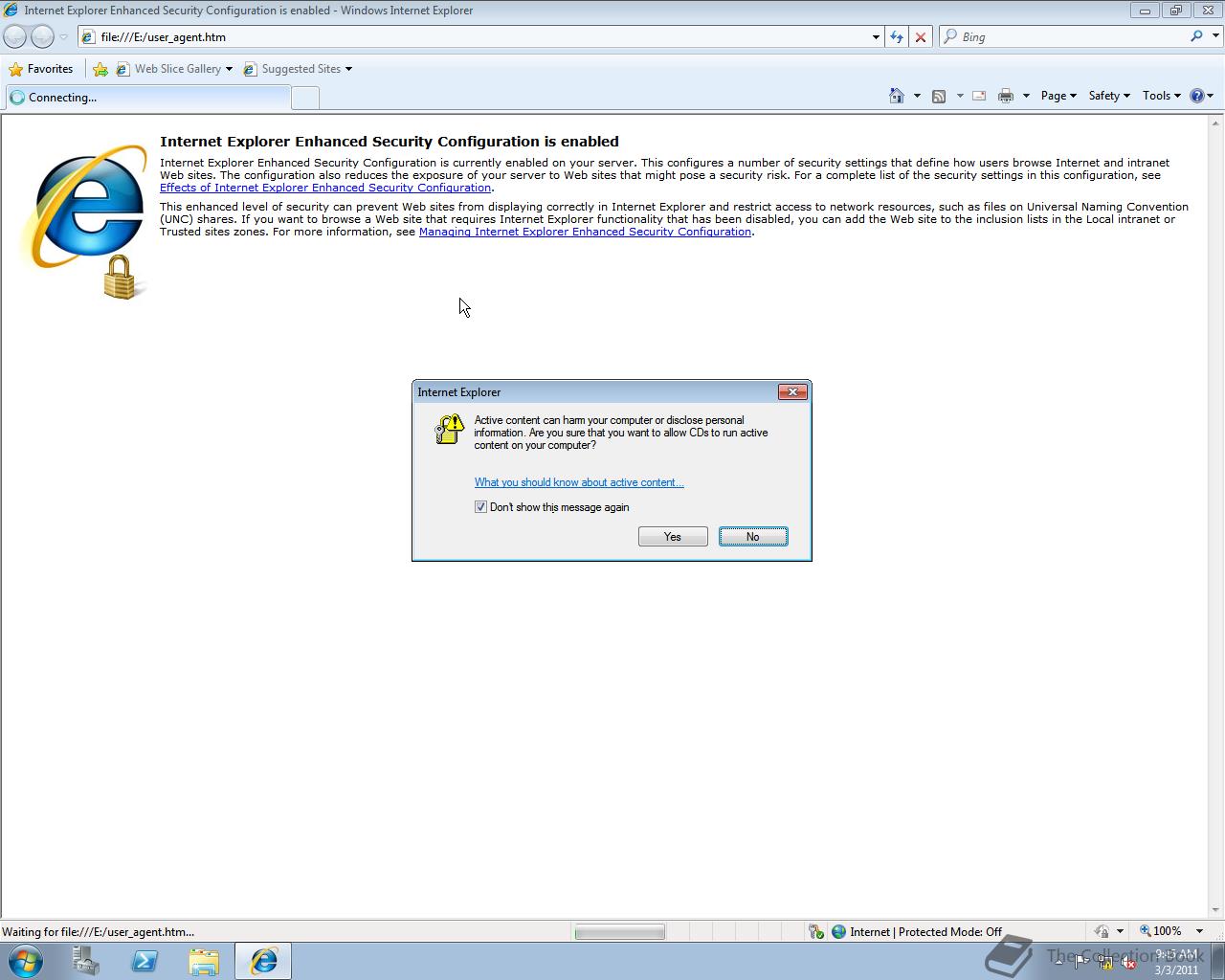
Task: Click the Add to Favorites Bar star icon
Action: [100, 69]
